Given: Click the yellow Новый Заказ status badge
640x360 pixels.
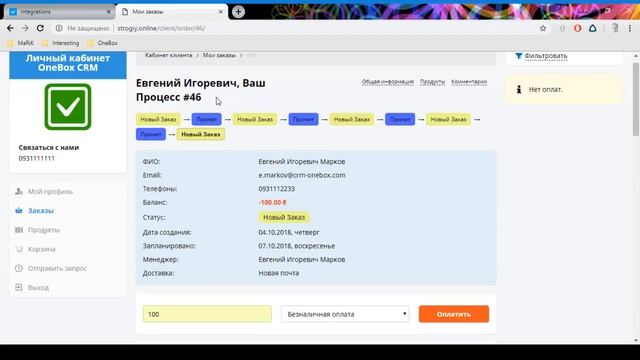Looking at the screenshot, I should (284, 217).
